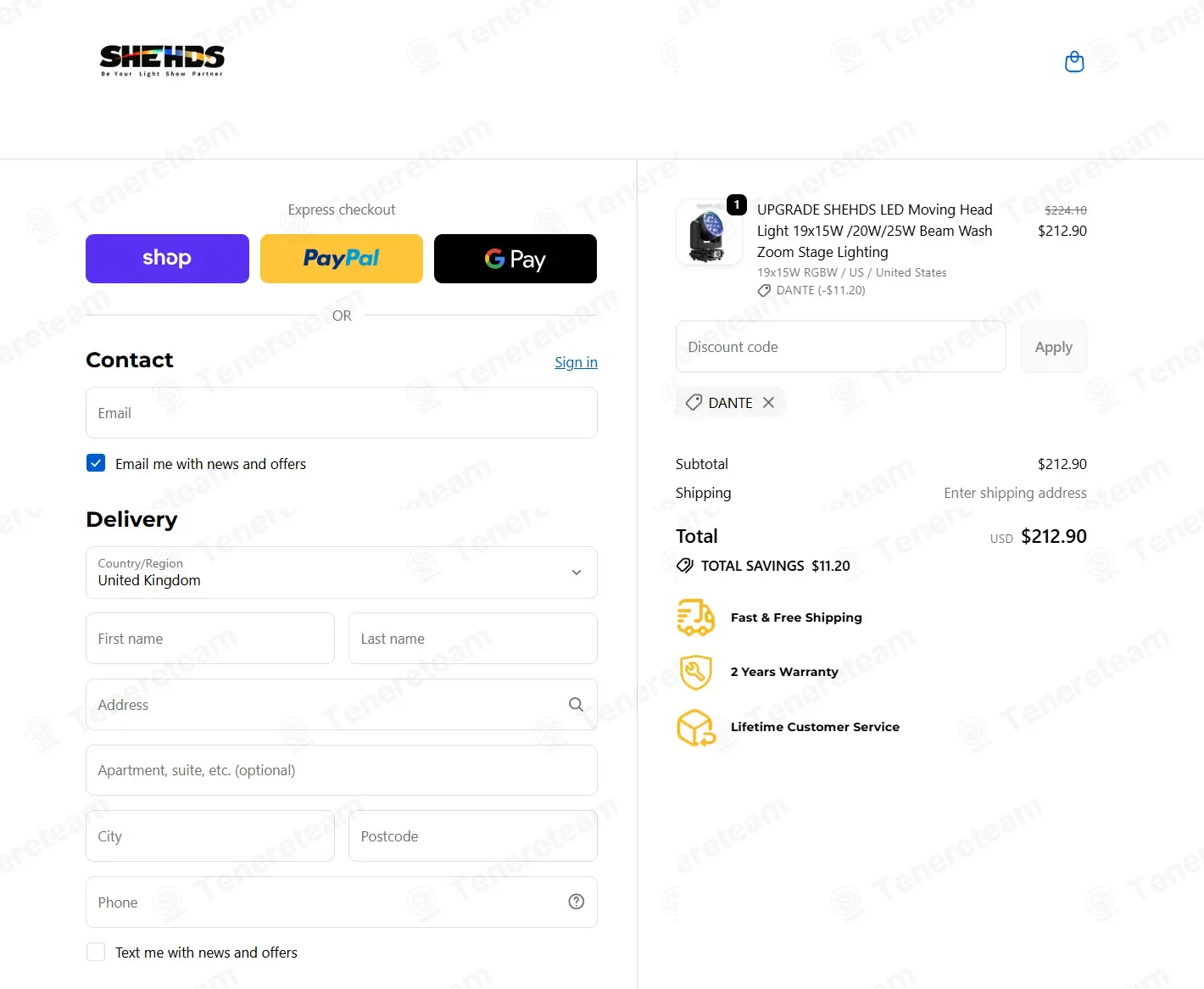Image resolution: width=1204 pixels, height=989 pixels.
Task: Open the Country/Region dropdown
Action: click(x=342, y=573)
